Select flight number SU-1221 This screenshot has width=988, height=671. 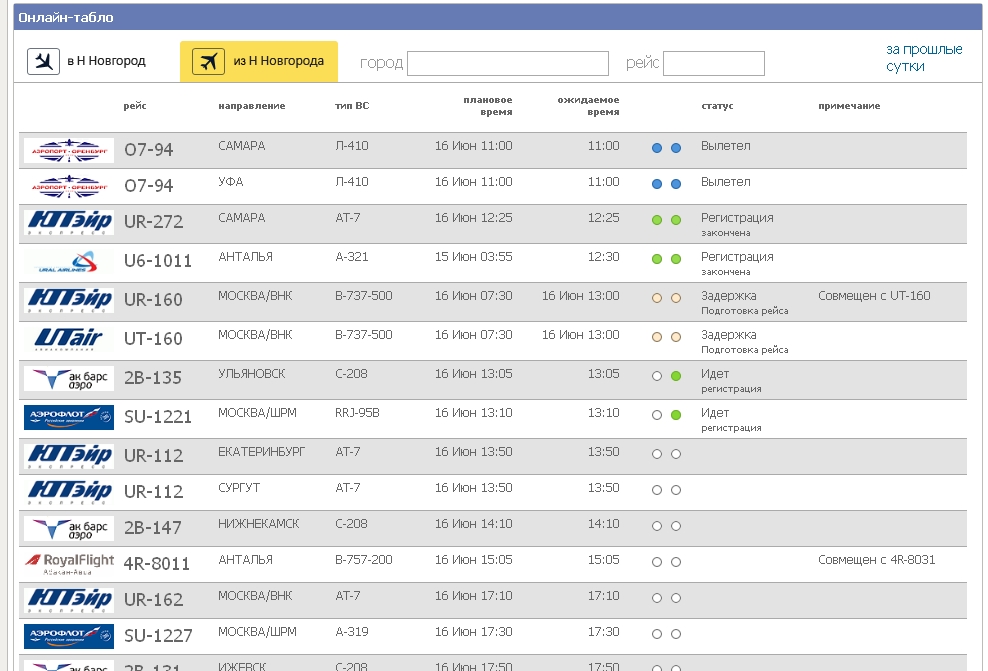click(158, 417)
